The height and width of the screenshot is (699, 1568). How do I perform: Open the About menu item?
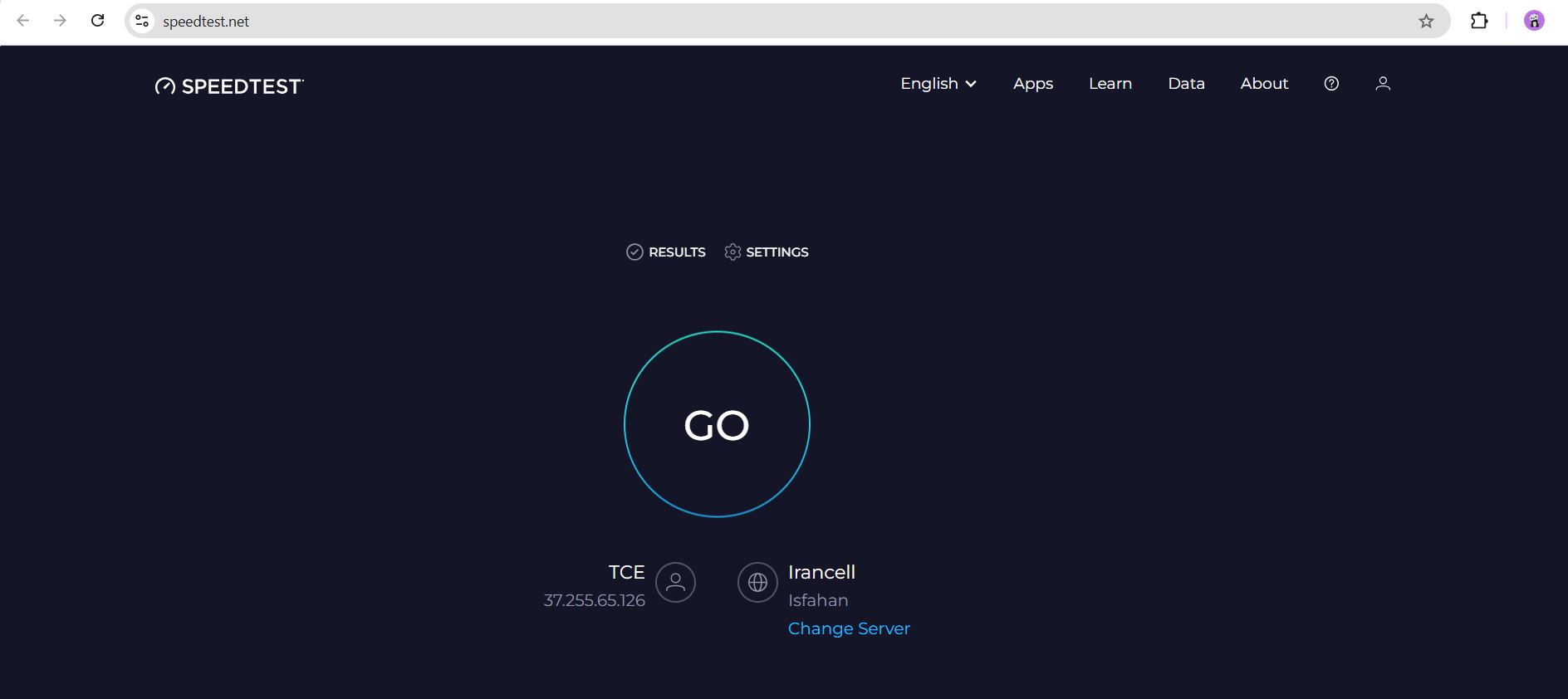[x=1264, y=84]
